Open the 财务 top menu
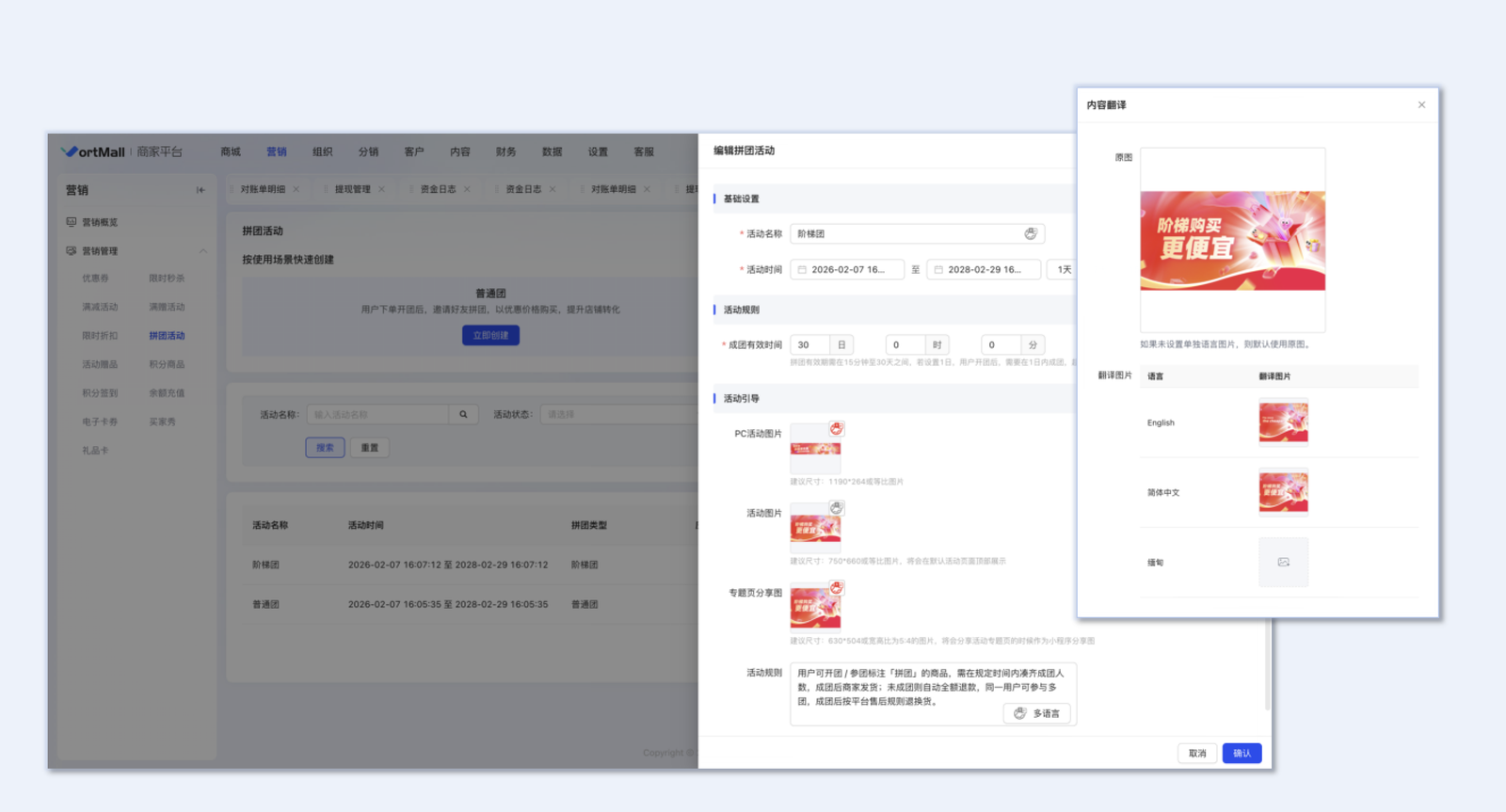The image size is (1506, 812). 506,151
